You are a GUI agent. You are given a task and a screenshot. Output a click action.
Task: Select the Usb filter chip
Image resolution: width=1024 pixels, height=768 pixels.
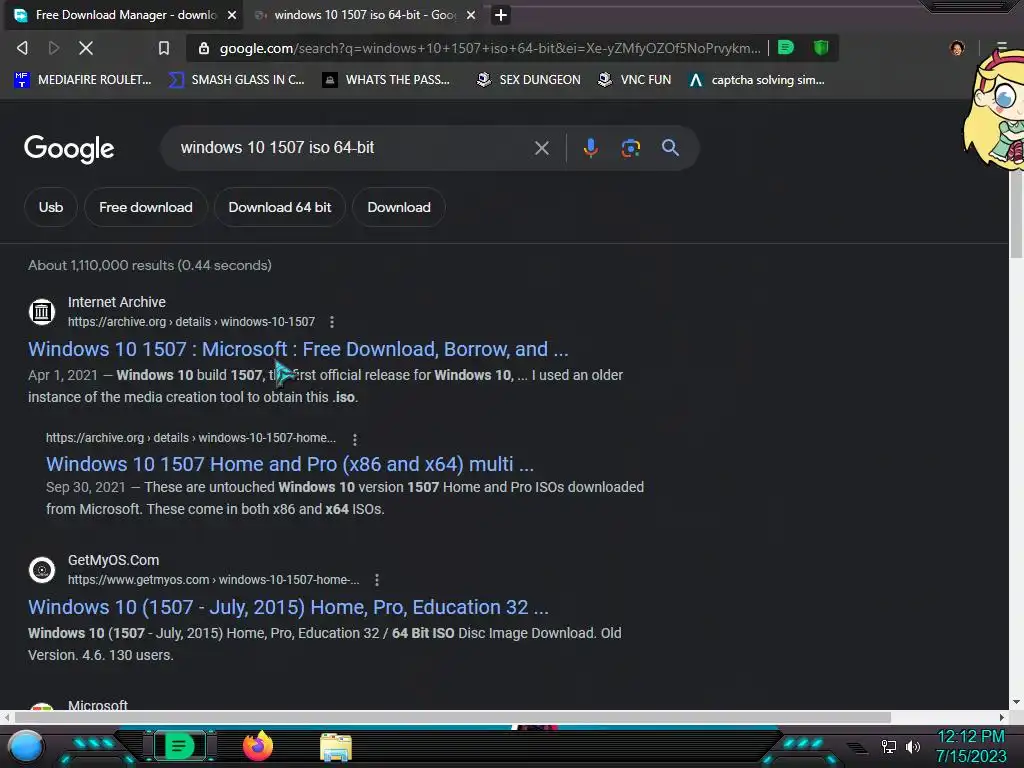[51, 207]
